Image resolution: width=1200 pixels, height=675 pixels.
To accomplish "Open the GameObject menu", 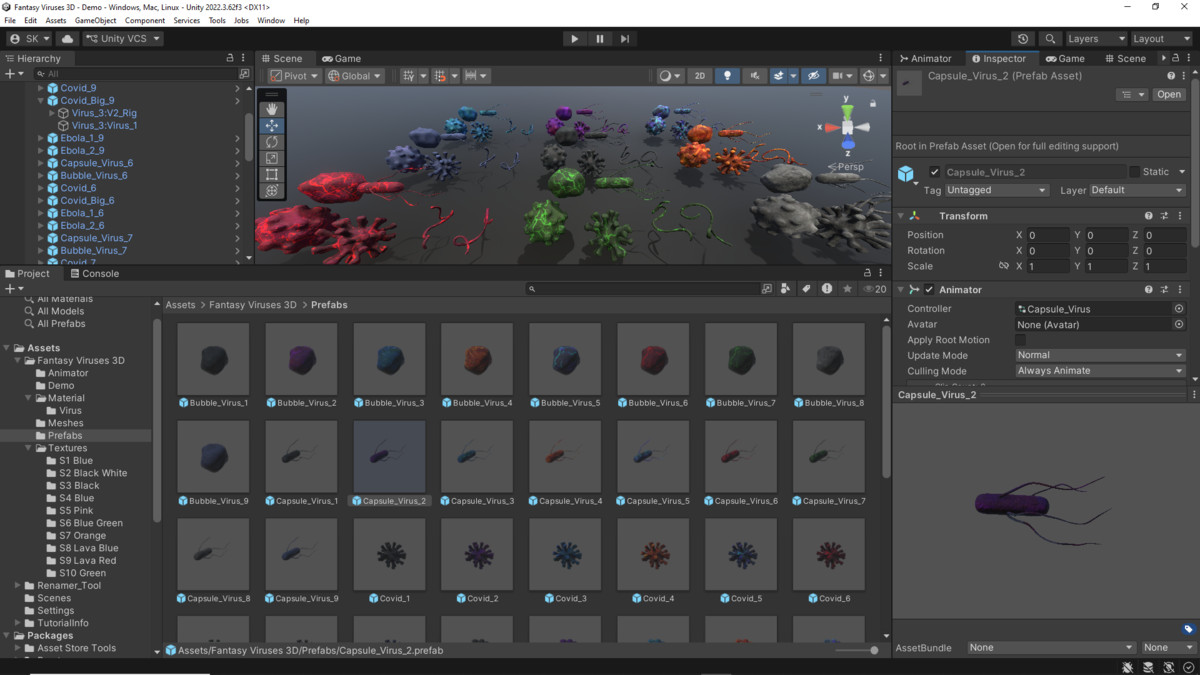I will click(95, 20).
